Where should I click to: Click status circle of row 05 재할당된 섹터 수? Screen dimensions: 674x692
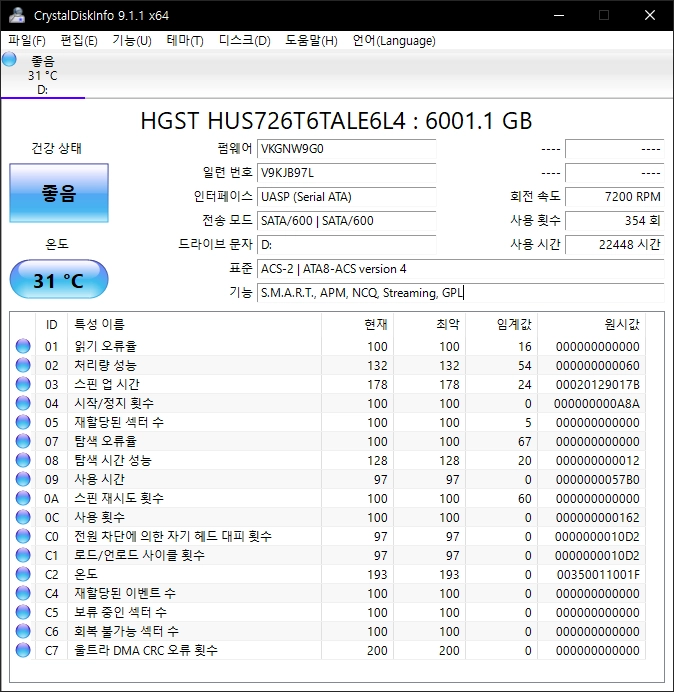[x=23, y=422]
